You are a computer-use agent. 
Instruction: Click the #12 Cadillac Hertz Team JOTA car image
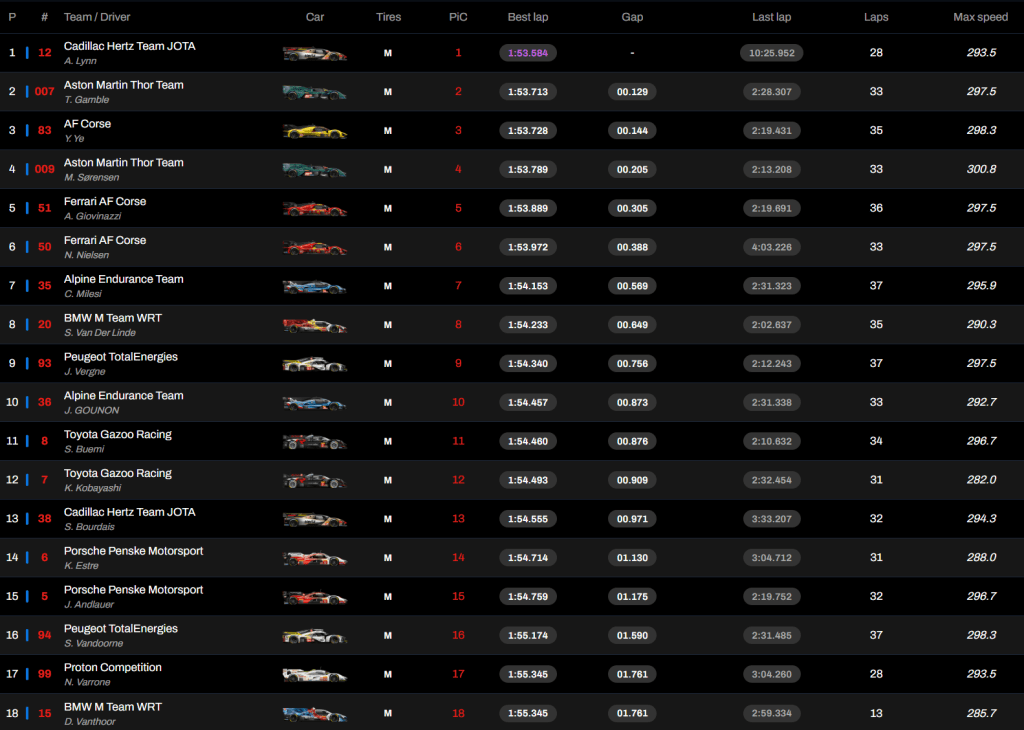[x=314, y=54]
